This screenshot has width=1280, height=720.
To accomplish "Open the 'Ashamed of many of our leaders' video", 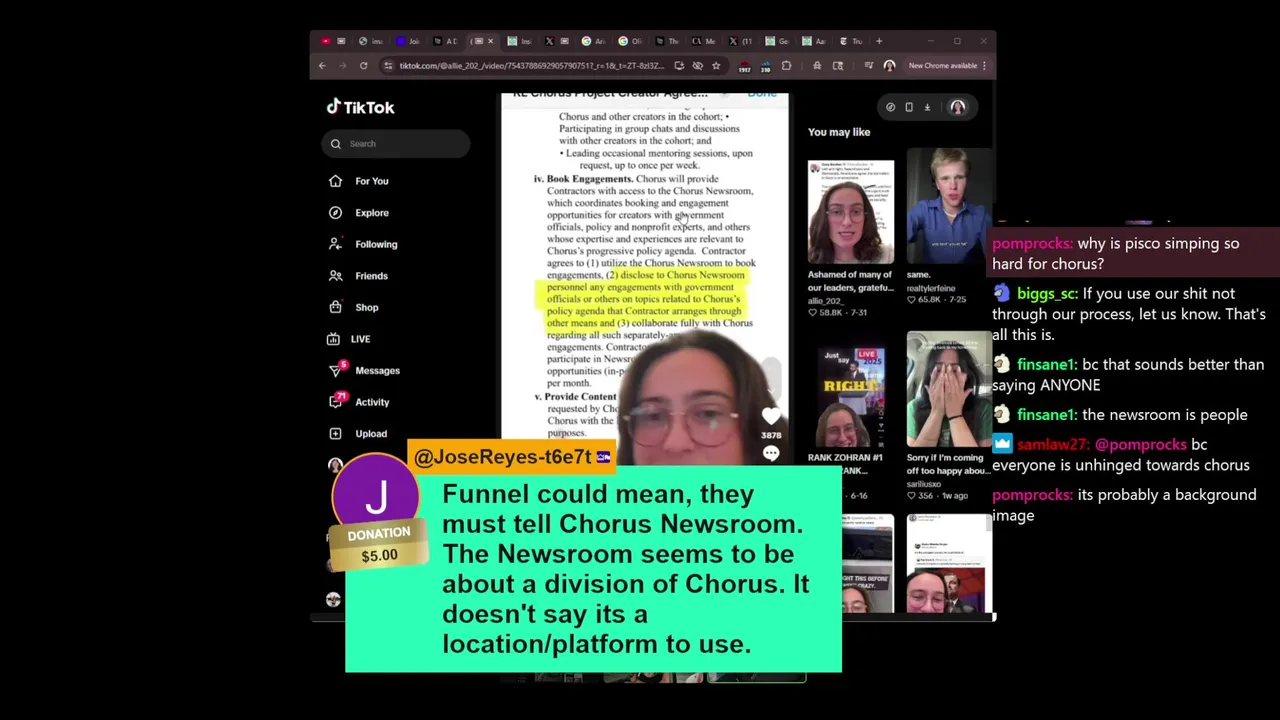I will click(x=851, y=212).
